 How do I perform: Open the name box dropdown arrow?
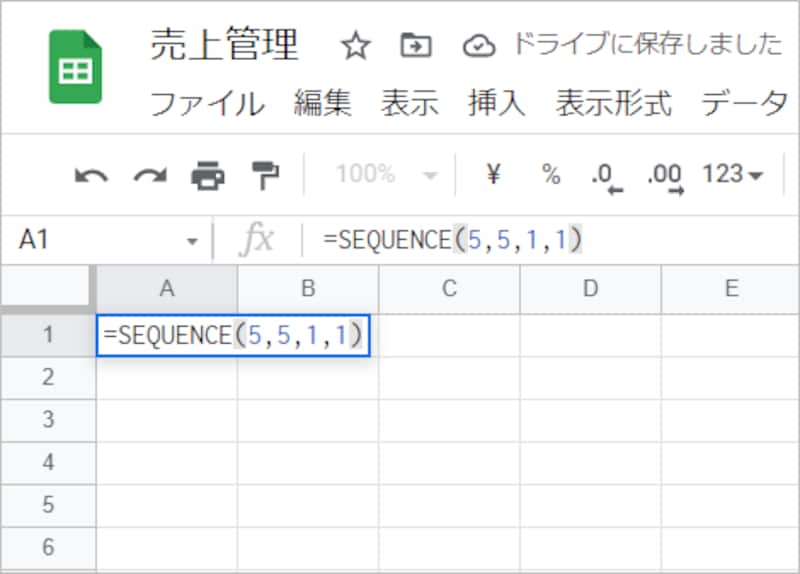pyautogui.click(x=192, y=241)
